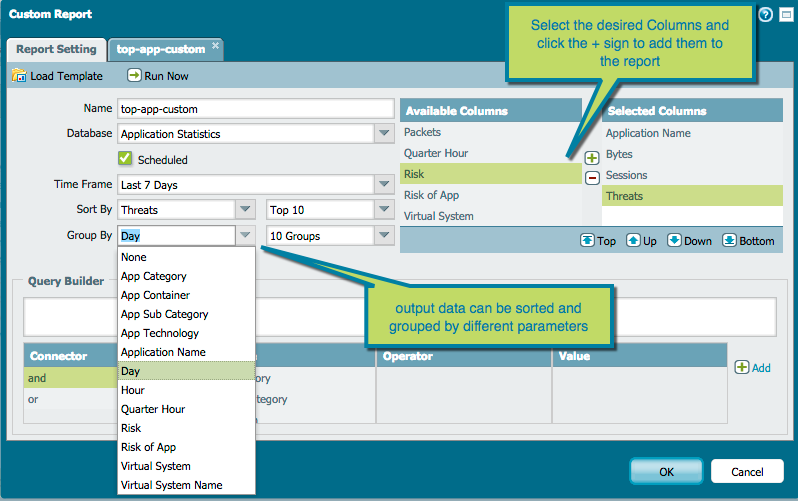Click the Run Now label
The height and width of the screenshot is (501, 798).
pos(166,76)
